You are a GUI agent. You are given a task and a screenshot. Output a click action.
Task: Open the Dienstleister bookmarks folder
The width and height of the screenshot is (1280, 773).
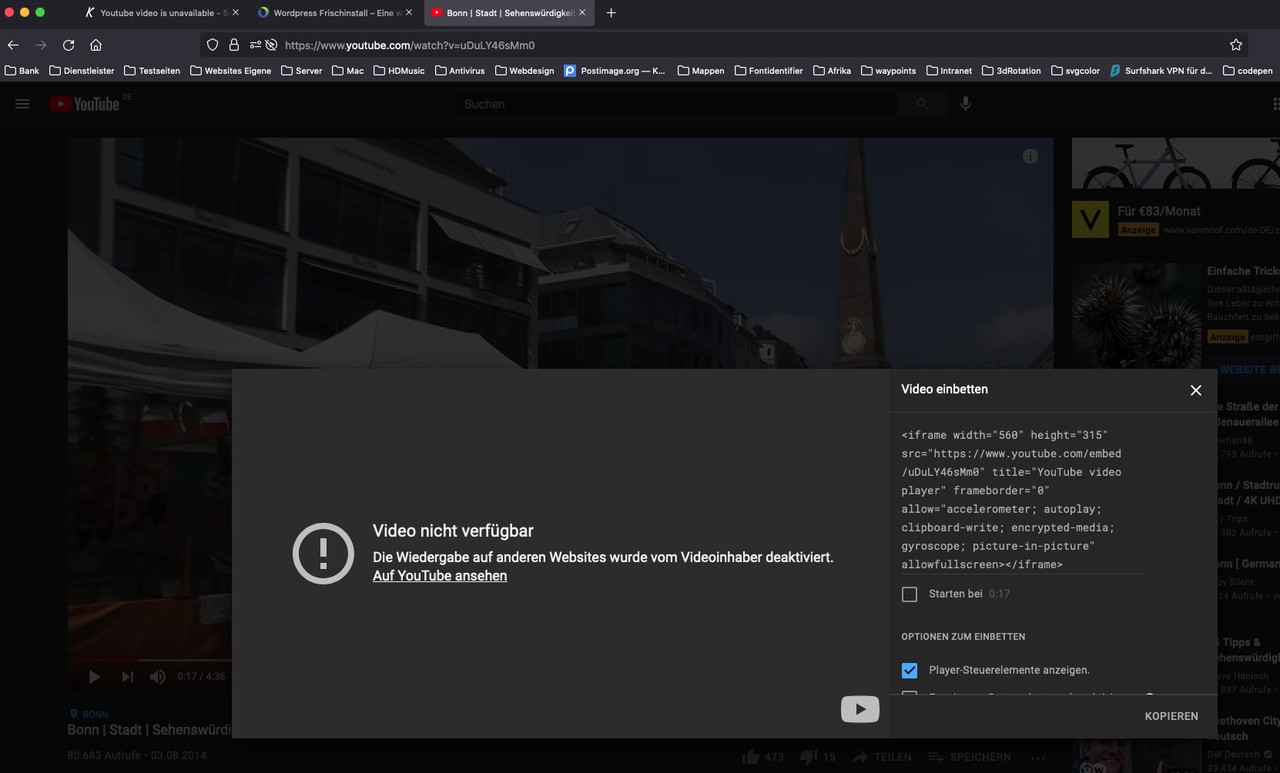(x=81, y=71)
